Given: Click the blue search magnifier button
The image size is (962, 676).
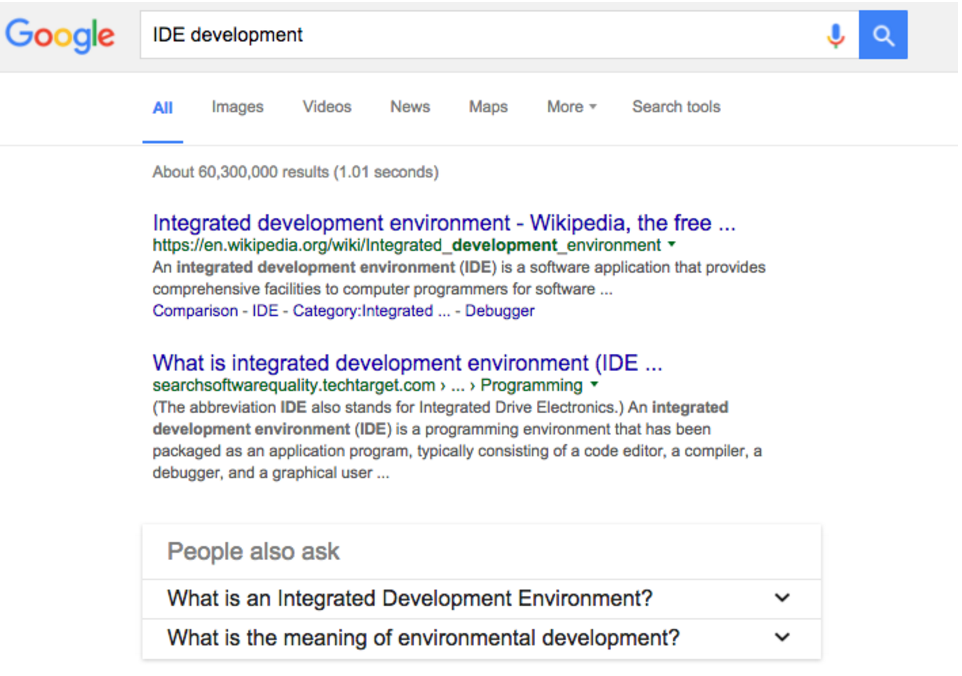Looking at the screenshot, I should coord(883,35).
